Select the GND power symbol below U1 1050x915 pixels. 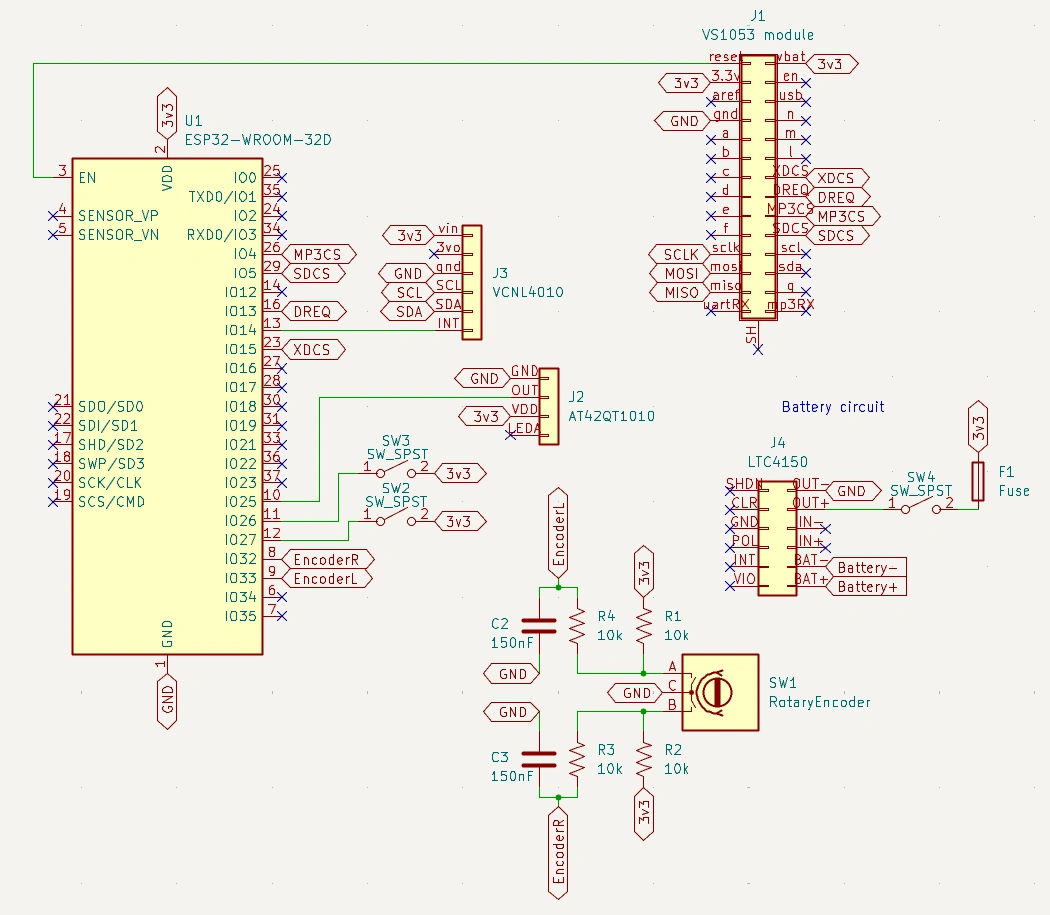166,700
